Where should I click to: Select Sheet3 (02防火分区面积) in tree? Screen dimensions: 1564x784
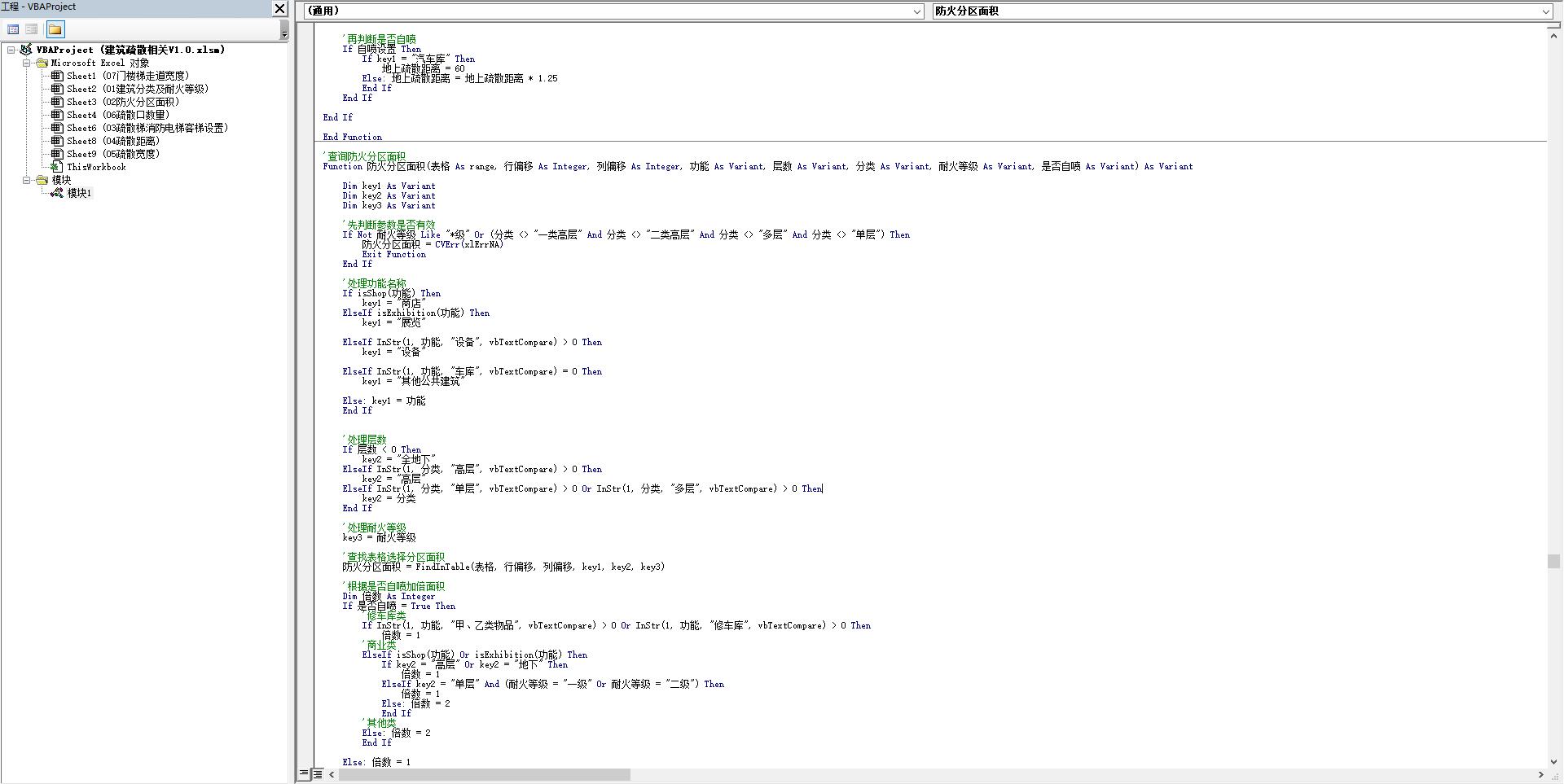point(122,102)
